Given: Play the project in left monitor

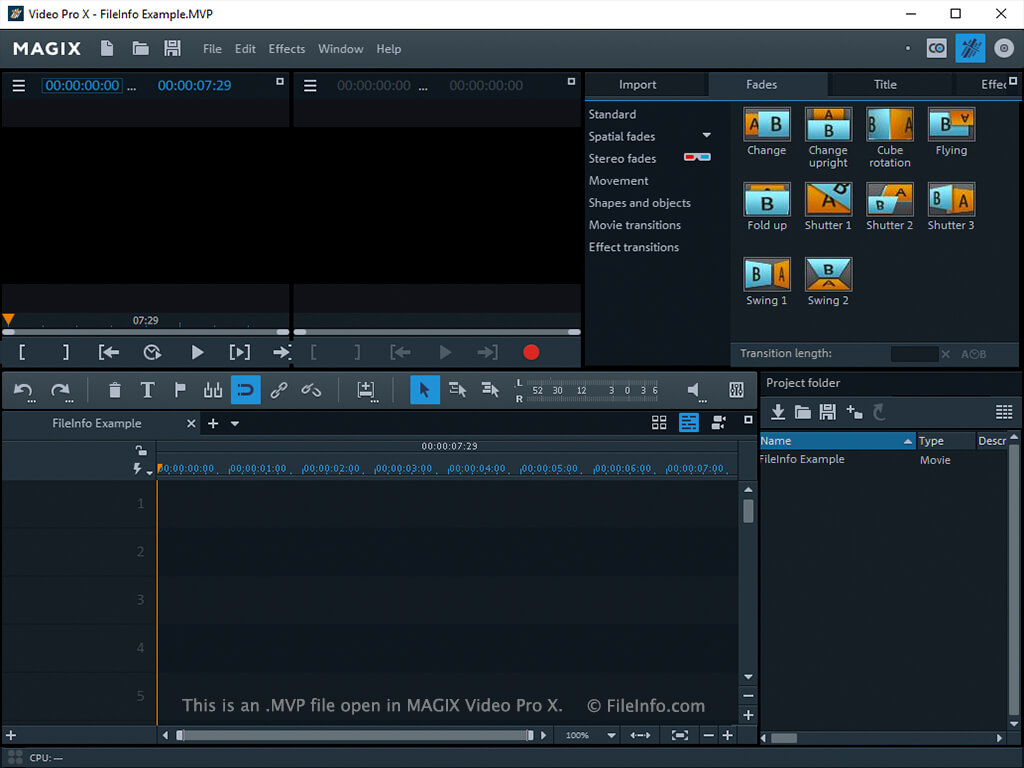Looking at the screenshot, I should coord(197,353).
